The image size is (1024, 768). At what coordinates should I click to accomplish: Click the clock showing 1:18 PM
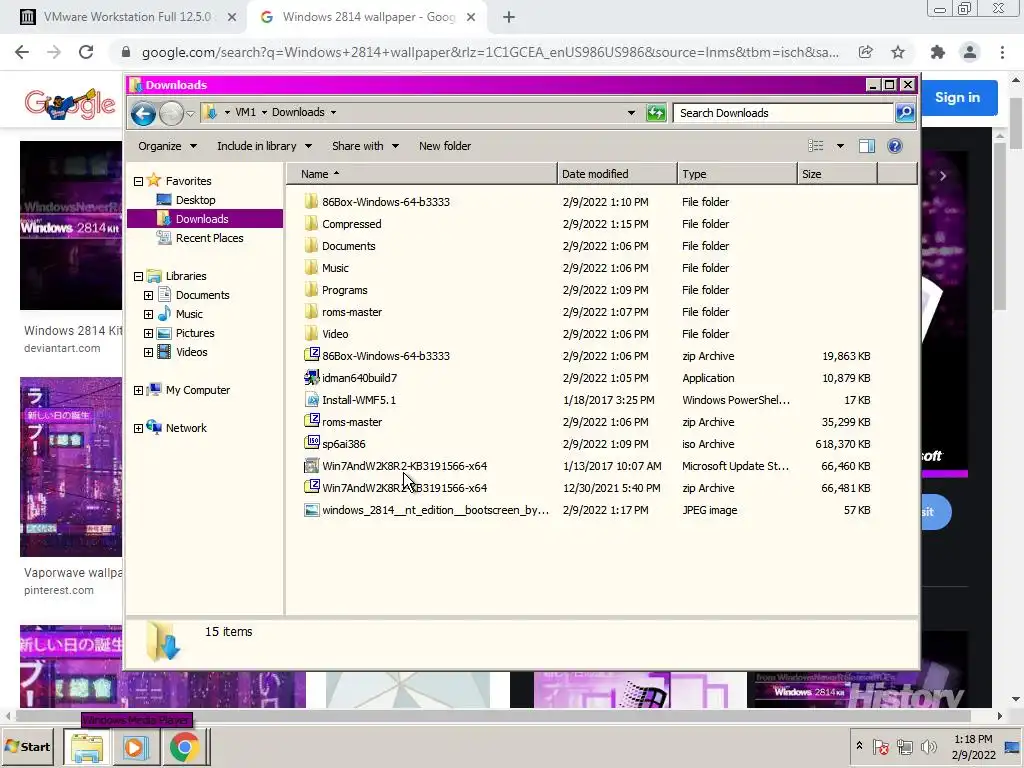click(973, 739)
